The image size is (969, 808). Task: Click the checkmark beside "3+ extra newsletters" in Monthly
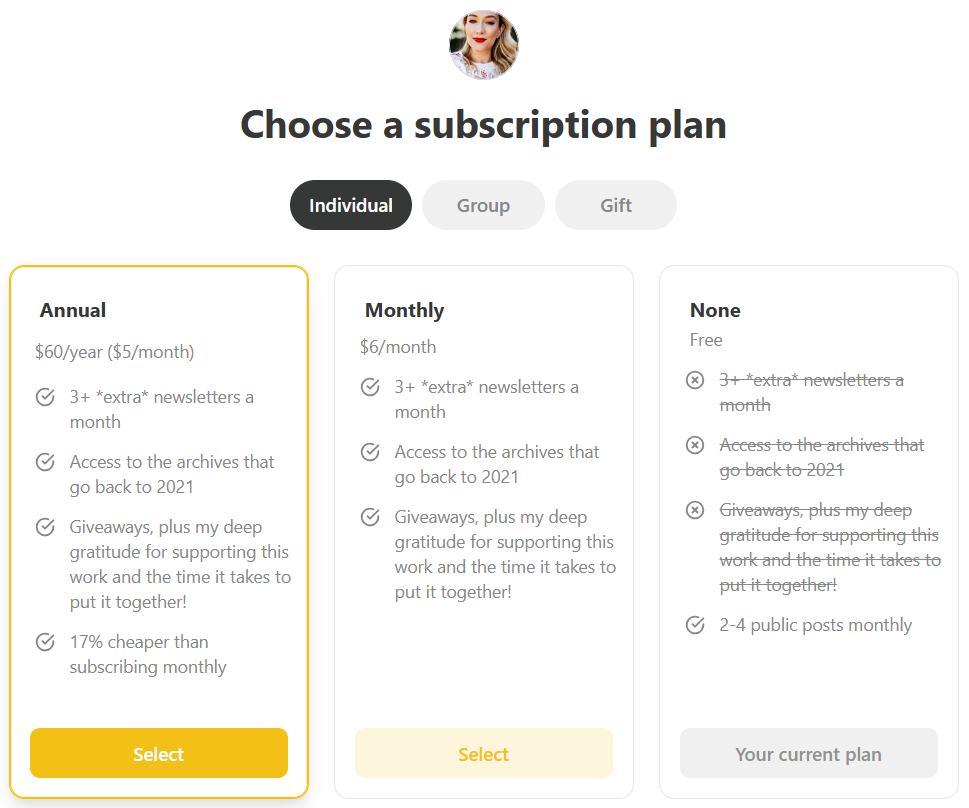(370, 386)
